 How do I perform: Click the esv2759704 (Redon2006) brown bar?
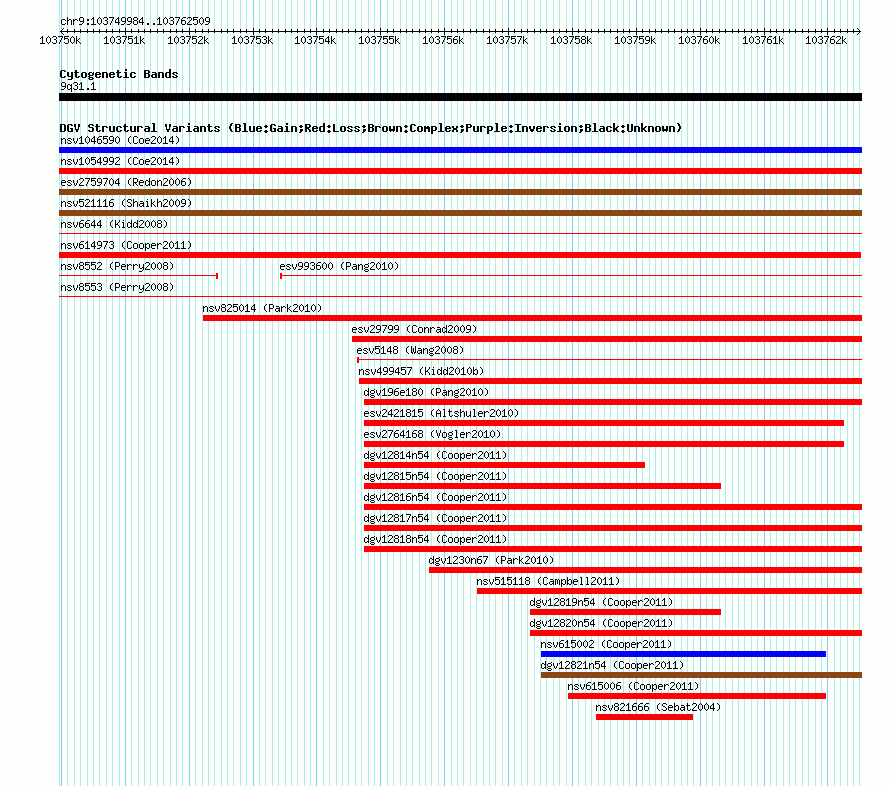click(x=460, y=192)
